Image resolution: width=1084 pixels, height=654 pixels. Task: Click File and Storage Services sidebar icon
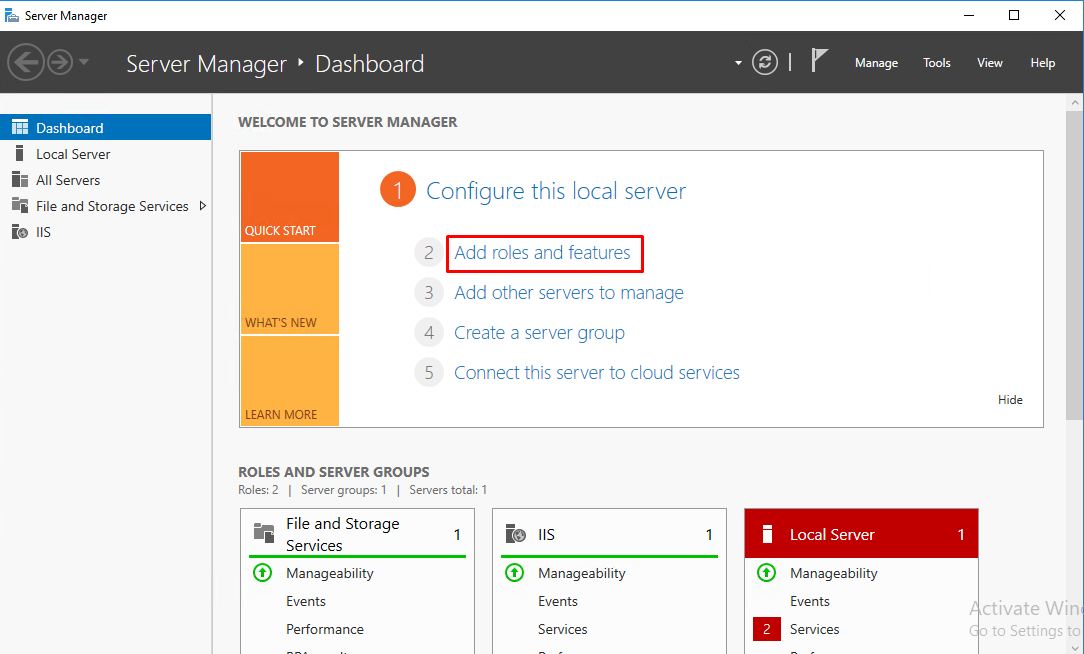point(20,206)
